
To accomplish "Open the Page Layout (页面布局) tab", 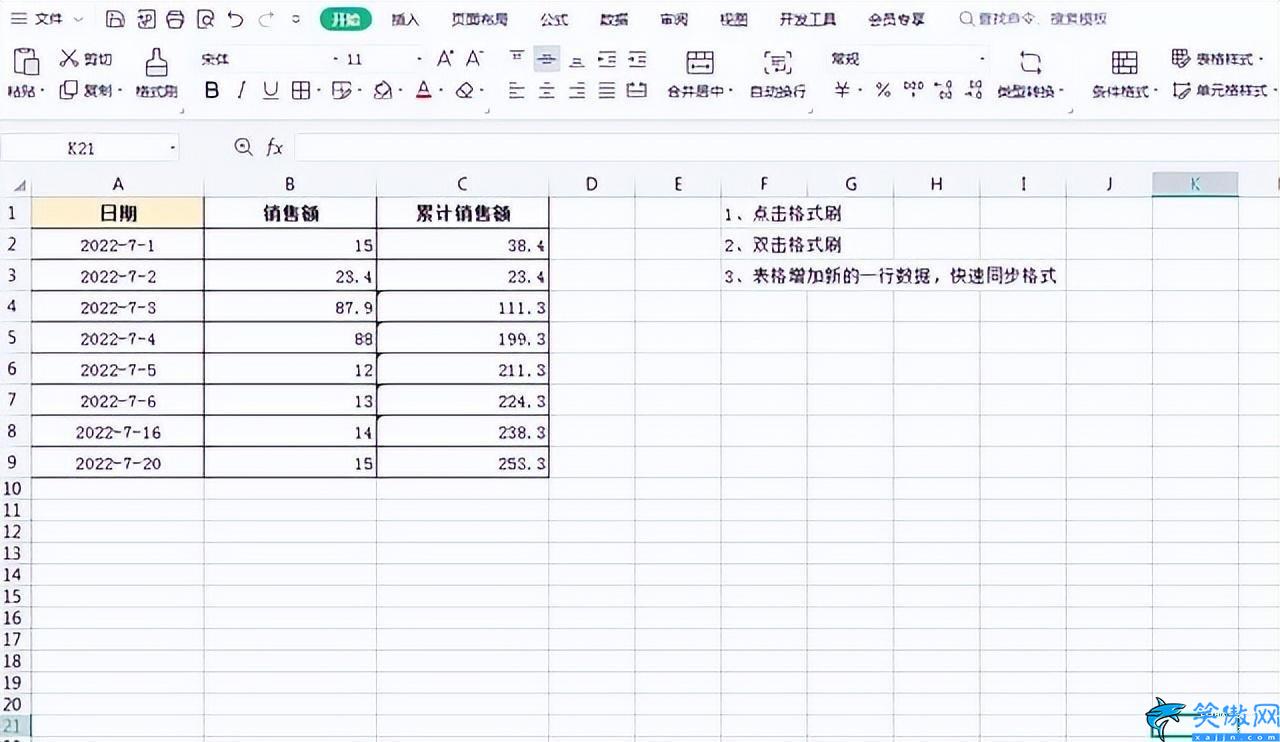I will tap(479, 19).
